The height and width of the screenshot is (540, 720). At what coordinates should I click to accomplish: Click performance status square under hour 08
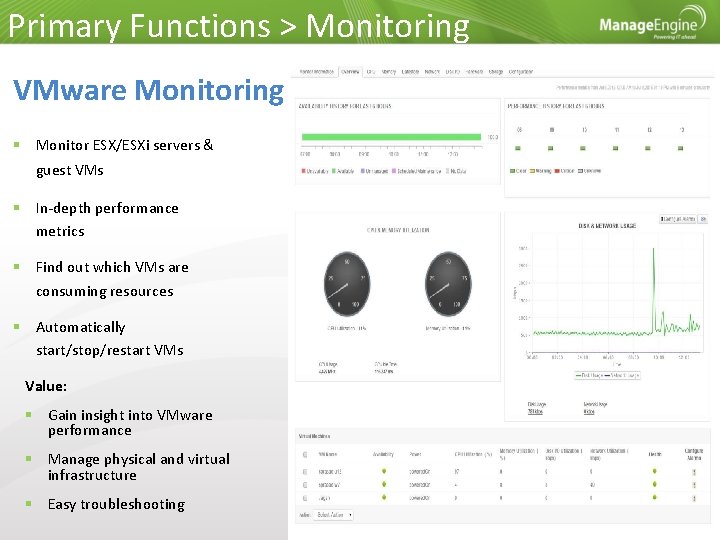click(518, 148)
